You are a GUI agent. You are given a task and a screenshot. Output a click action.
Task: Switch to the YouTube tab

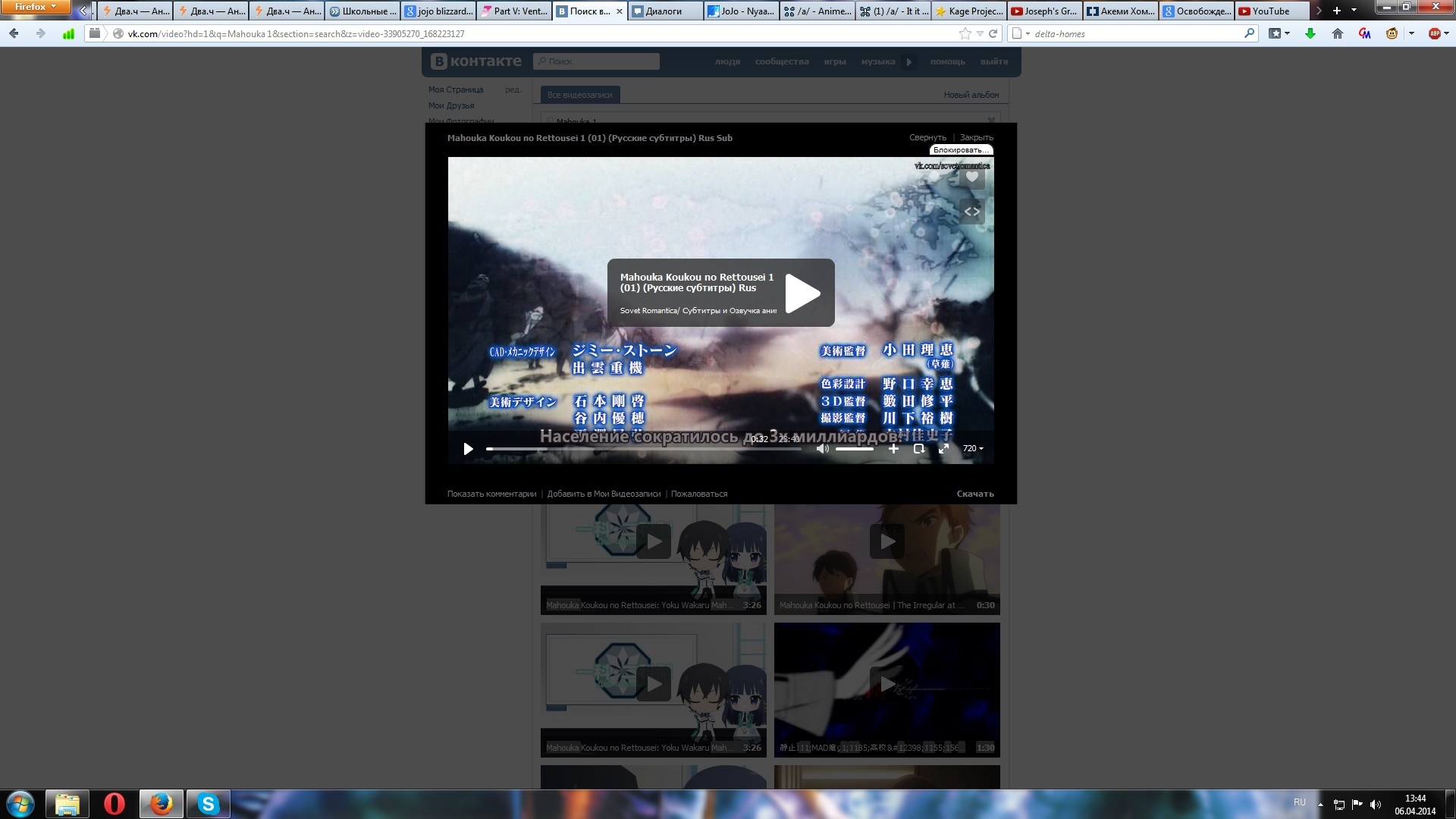pos(1272,11)
